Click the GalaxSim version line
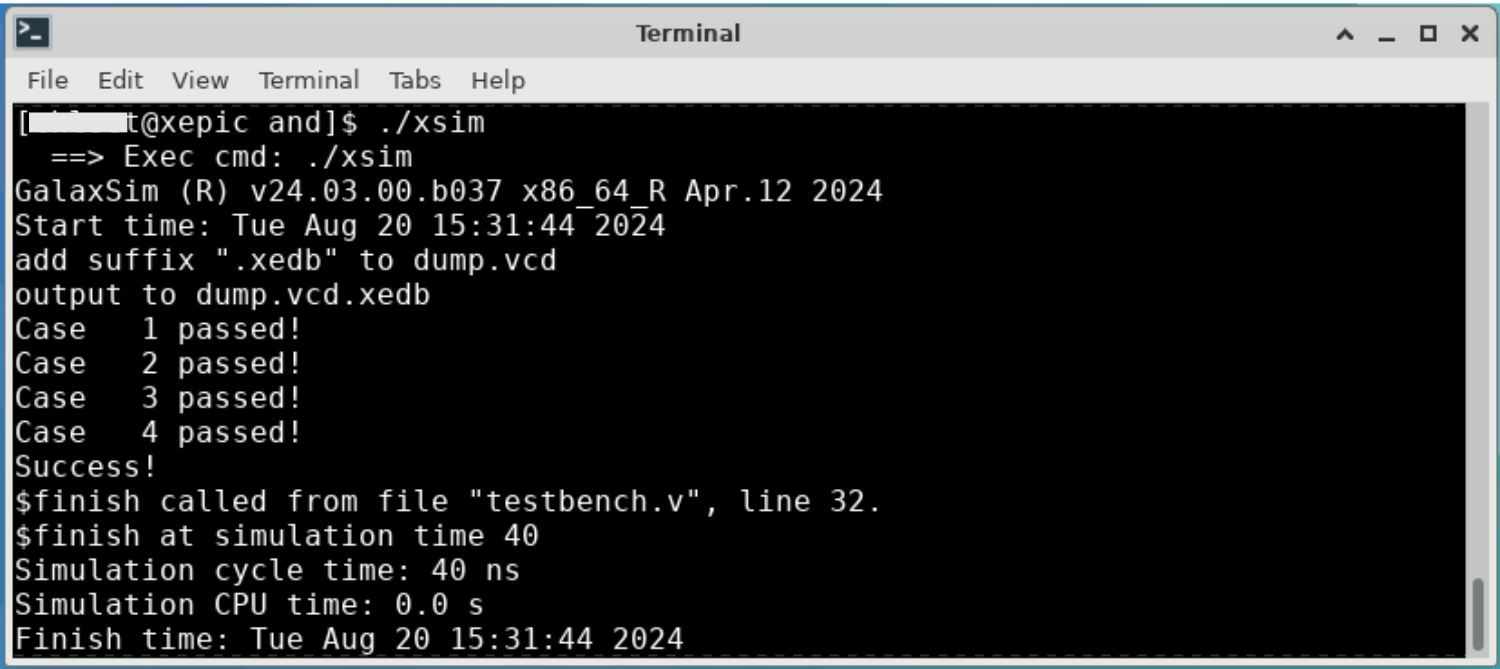1500x669 pixels. (448, 192)
